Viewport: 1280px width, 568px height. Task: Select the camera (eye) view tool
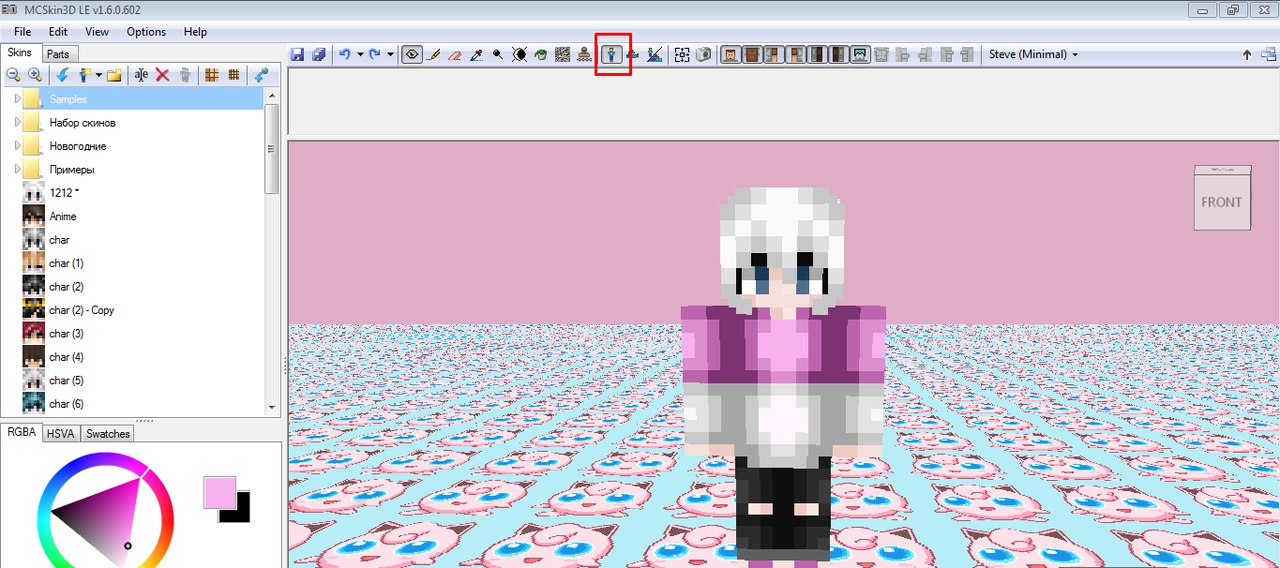point(412,55)
